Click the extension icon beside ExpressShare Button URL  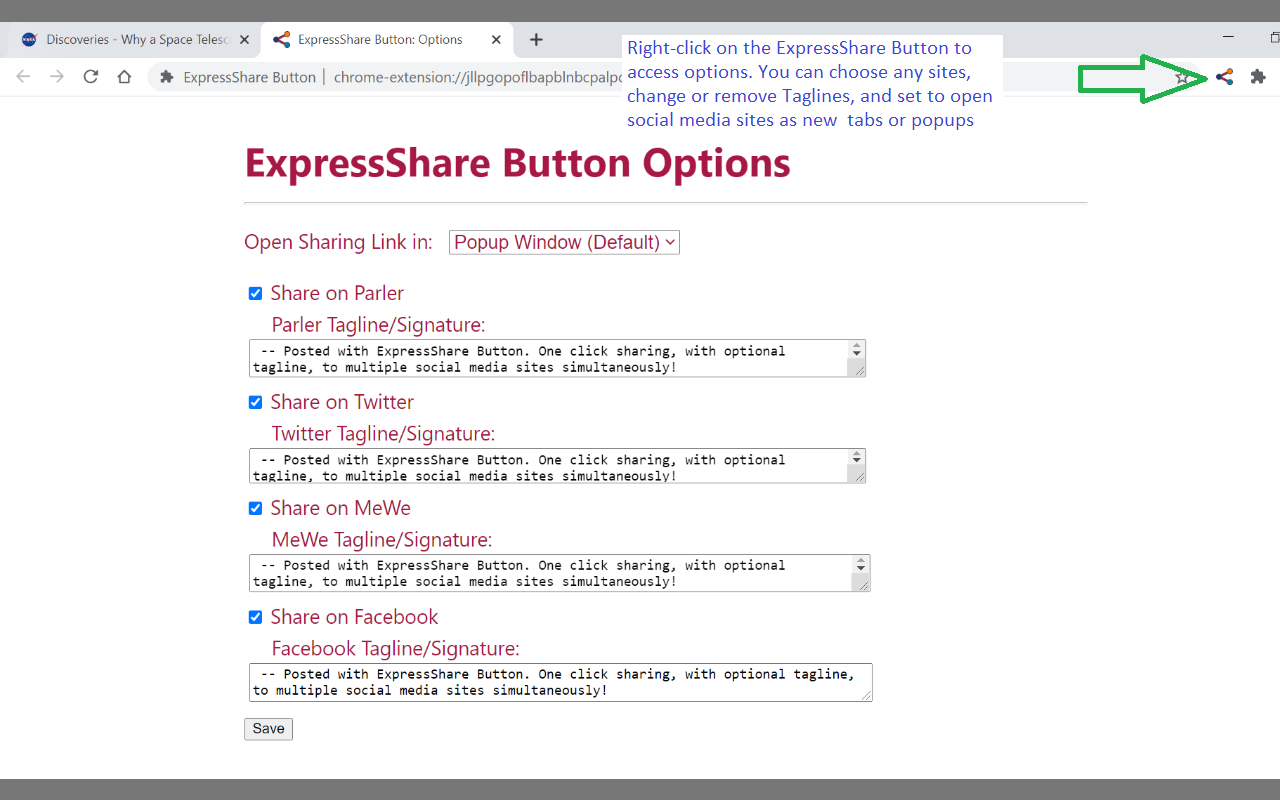pos(165,77)
